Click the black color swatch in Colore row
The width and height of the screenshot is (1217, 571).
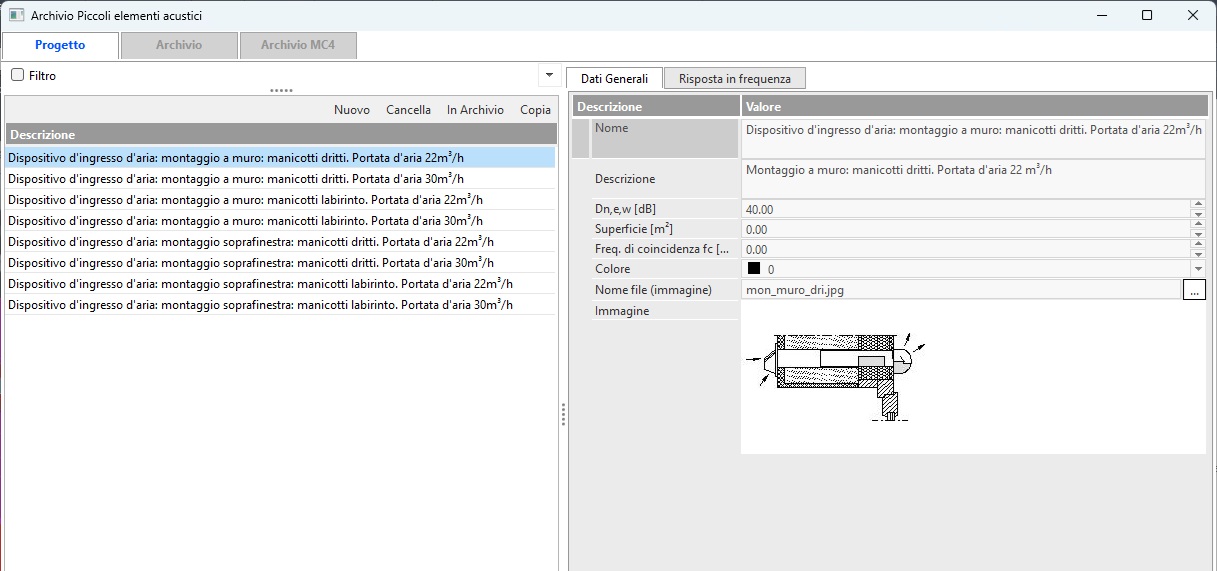point(754,269)
